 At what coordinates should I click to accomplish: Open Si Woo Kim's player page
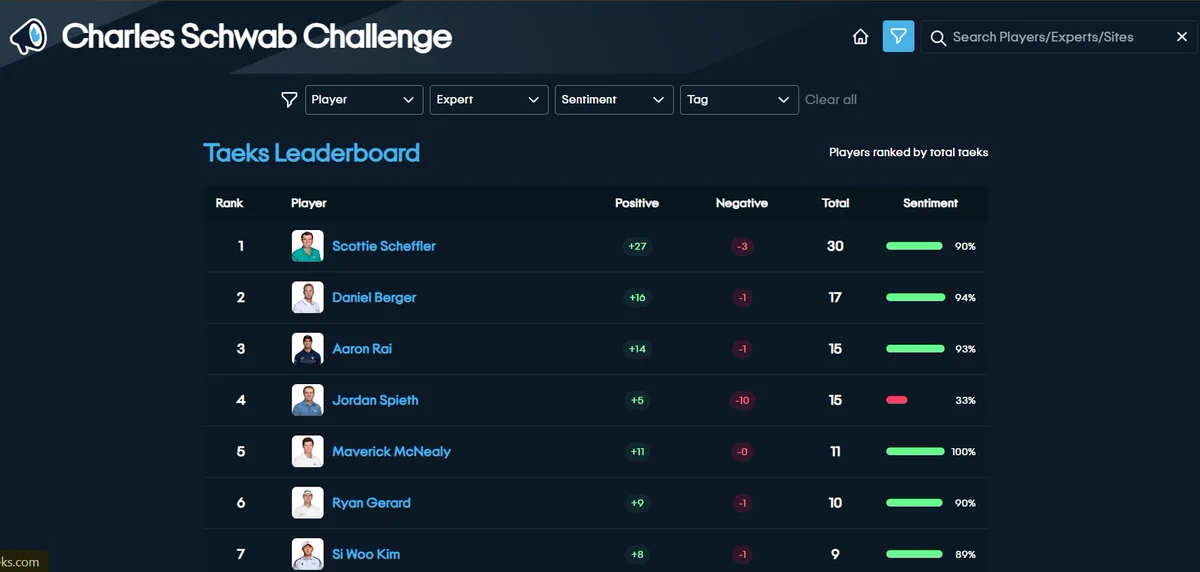point(366,554)
